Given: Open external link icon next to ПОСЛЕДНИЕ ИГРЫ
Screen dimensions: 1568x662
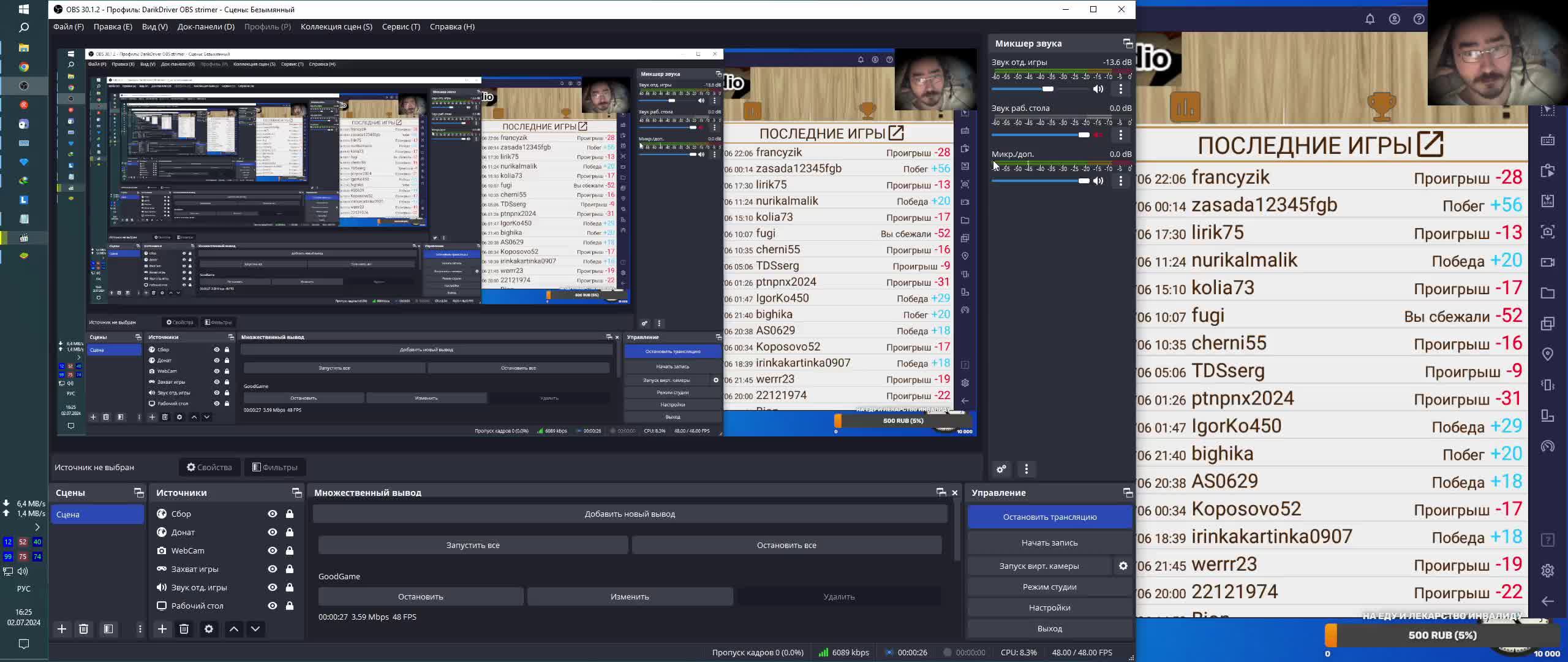Looking at the screenshot, I should 1431,145.
